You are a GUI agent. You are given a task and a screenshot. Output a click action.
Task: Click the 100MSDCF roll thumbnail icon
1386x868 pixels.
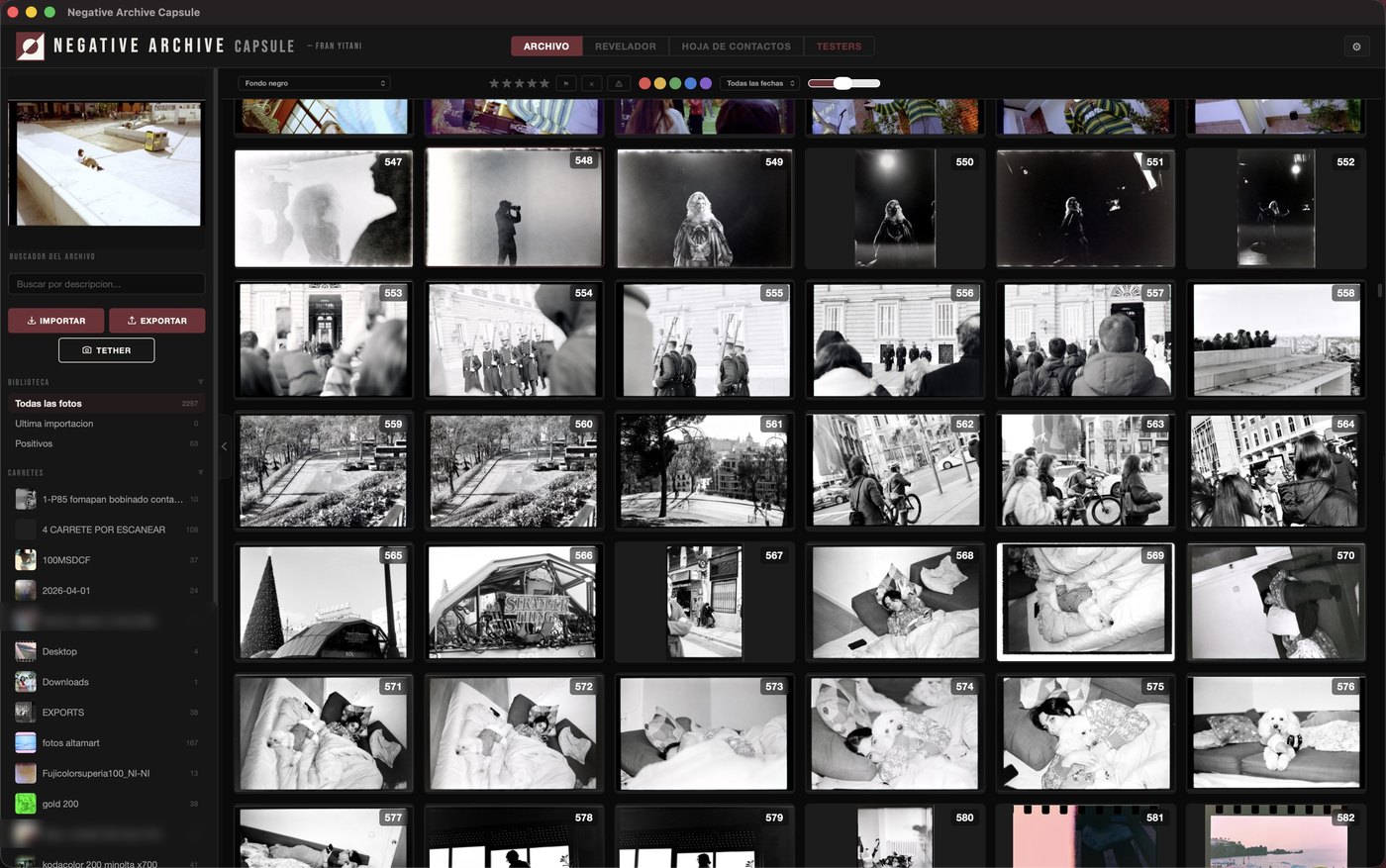[26, 560]
